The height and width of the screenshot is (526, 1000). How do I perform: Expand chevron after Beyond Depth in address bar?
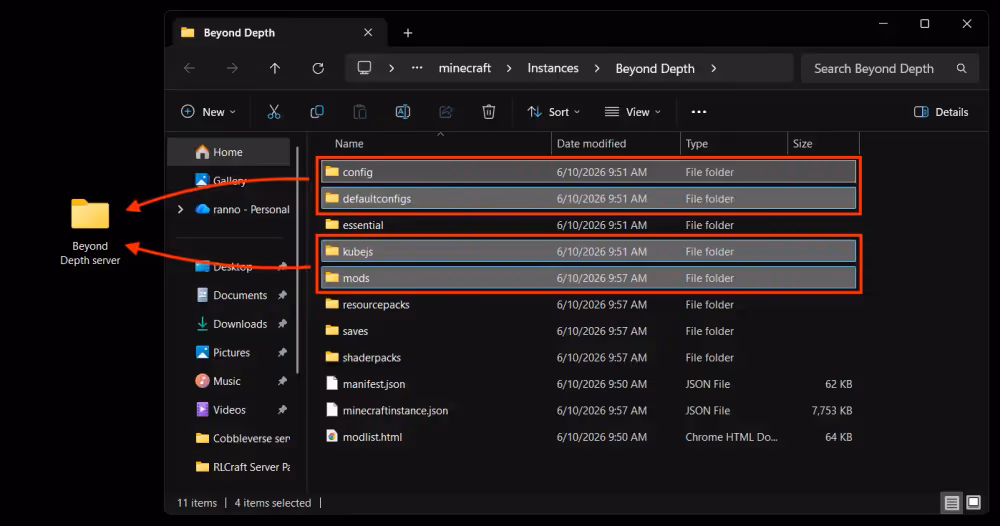[713, 68]
